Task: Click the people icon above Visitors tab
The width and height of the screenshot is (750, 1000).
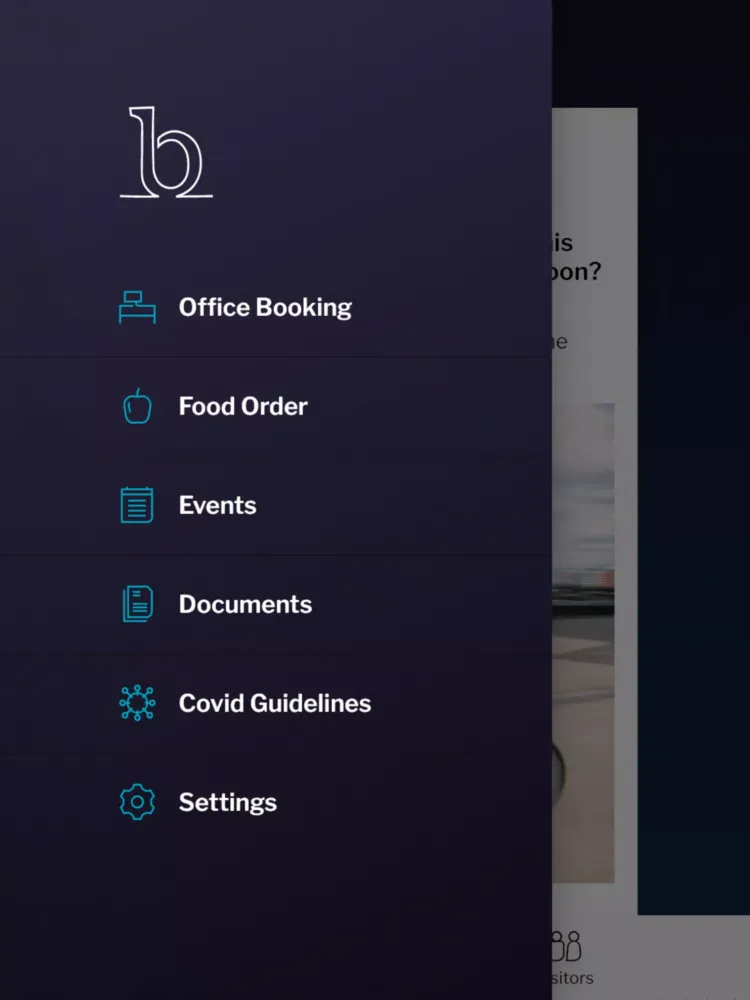Action: click(567, 945)
